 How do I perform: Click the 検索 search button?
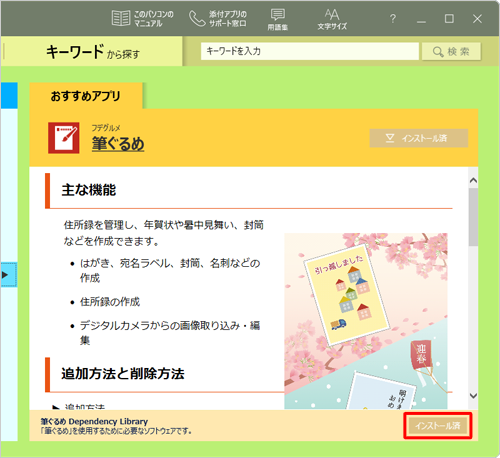tap(451, 51)
